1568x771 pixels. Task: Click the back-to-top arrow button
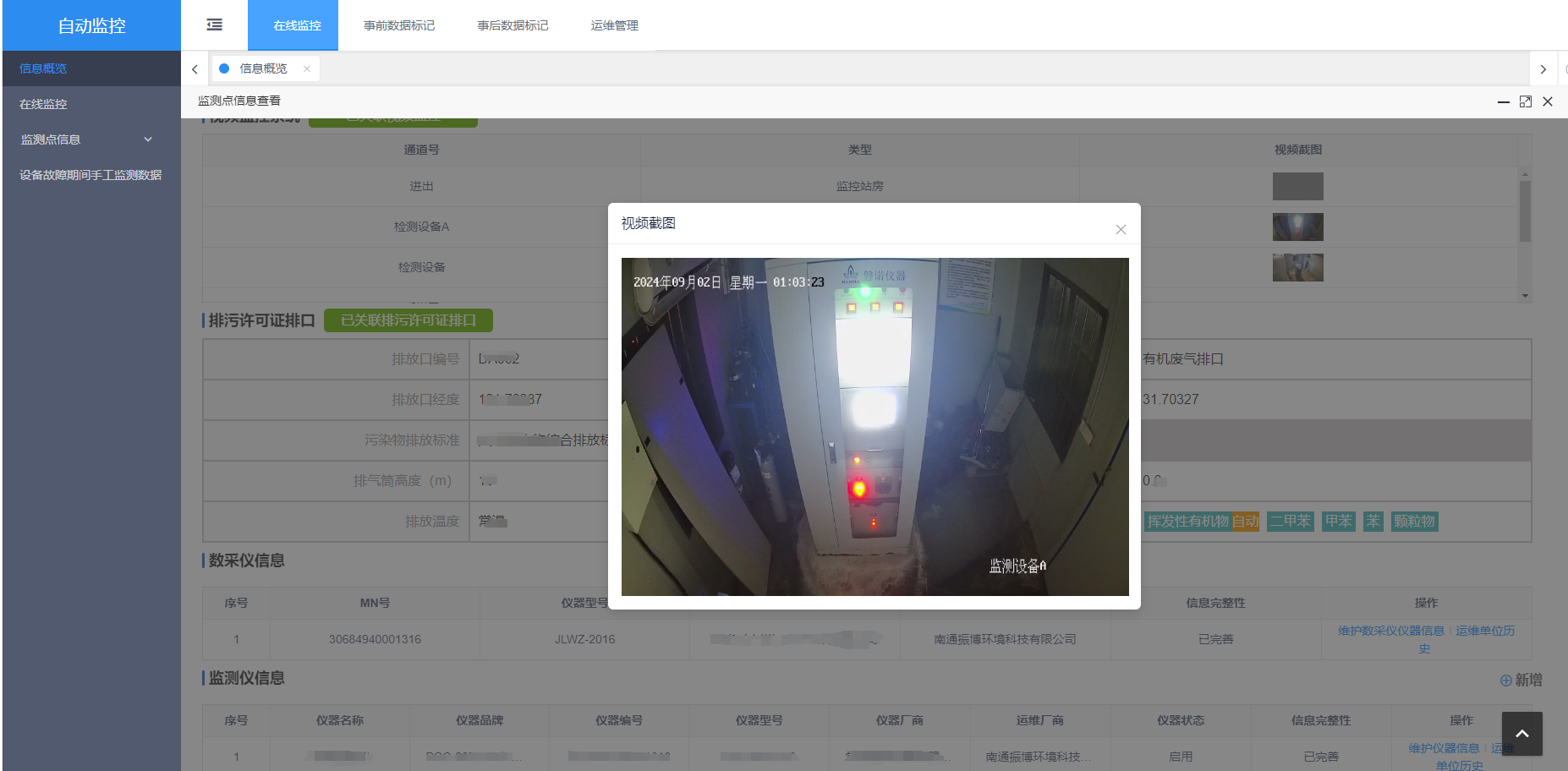1521,734
